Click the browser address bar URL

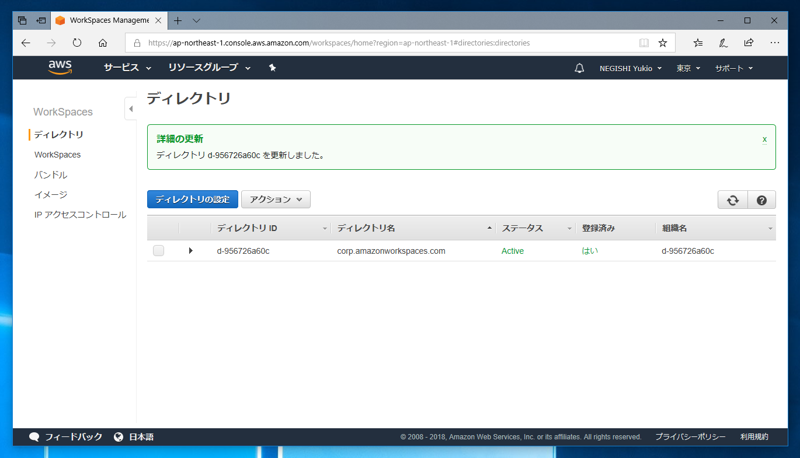pyautogui.click(x=339, y=43)
